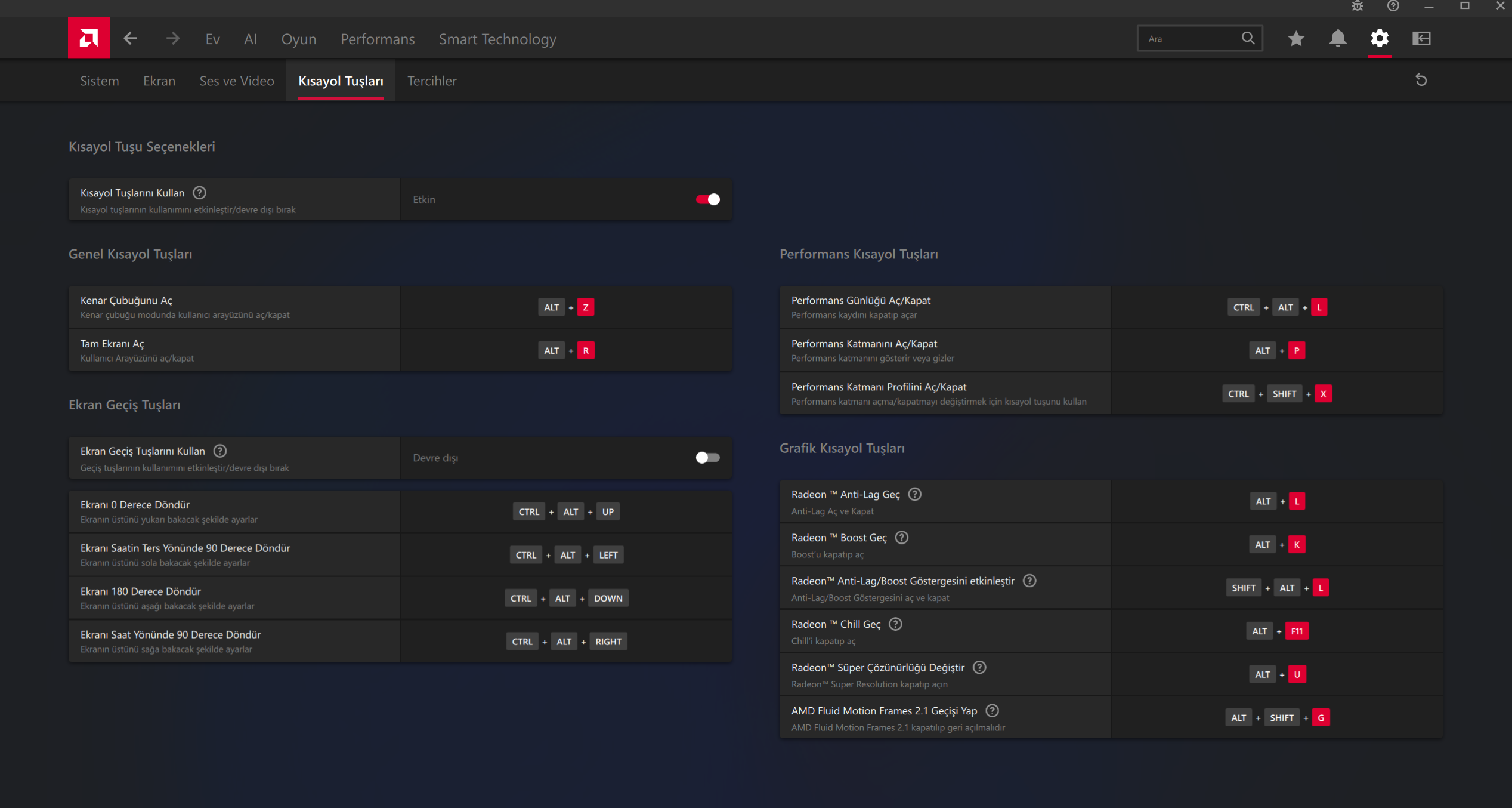Click the reset-to-defaults arrow icon
1512x808 pixels.
1421,80
